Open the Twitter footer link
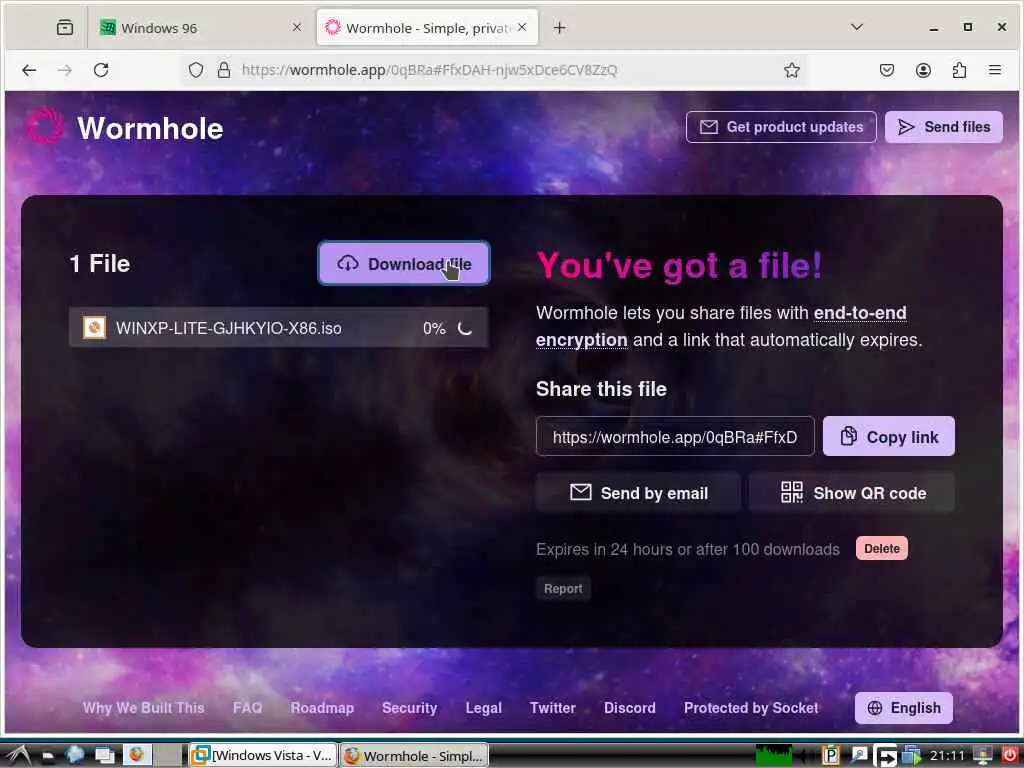 coord(552,708)
